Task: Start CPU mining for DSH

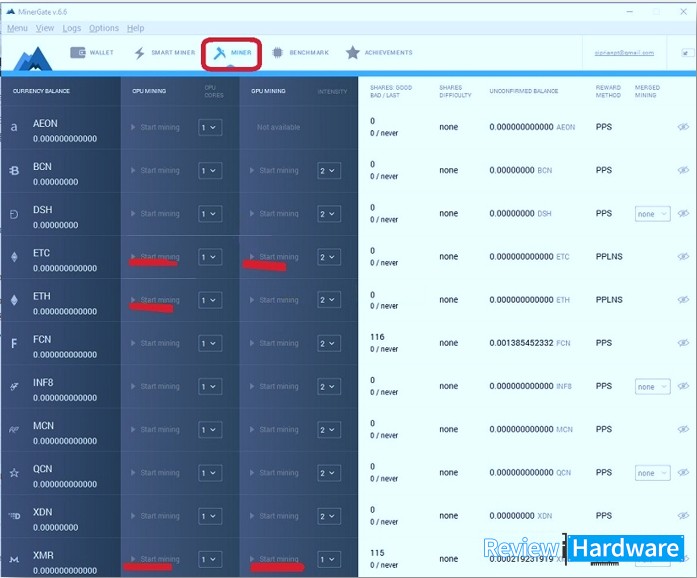Action: tap(155, 213)
